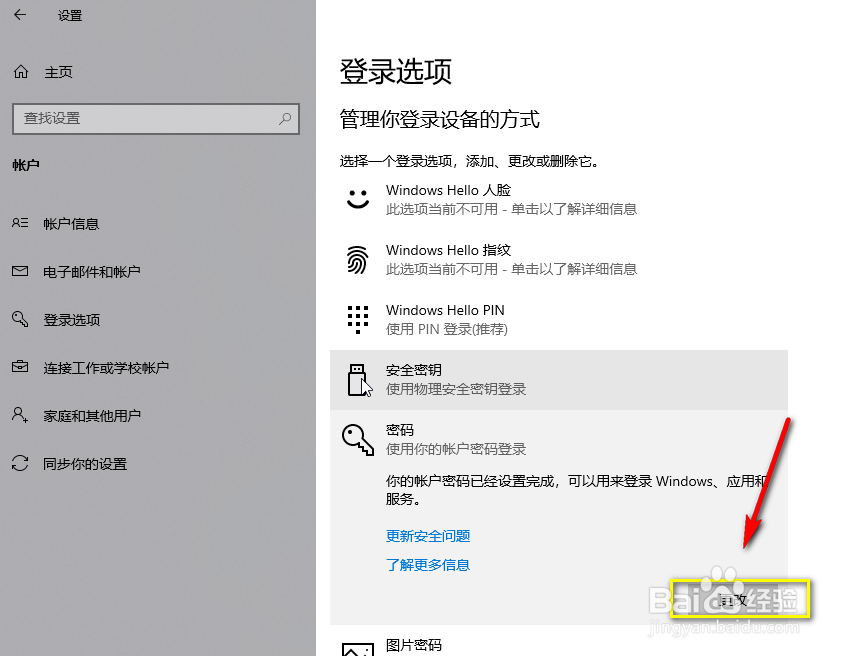Select 登录选项 in the sidebar

click(72, 320)
